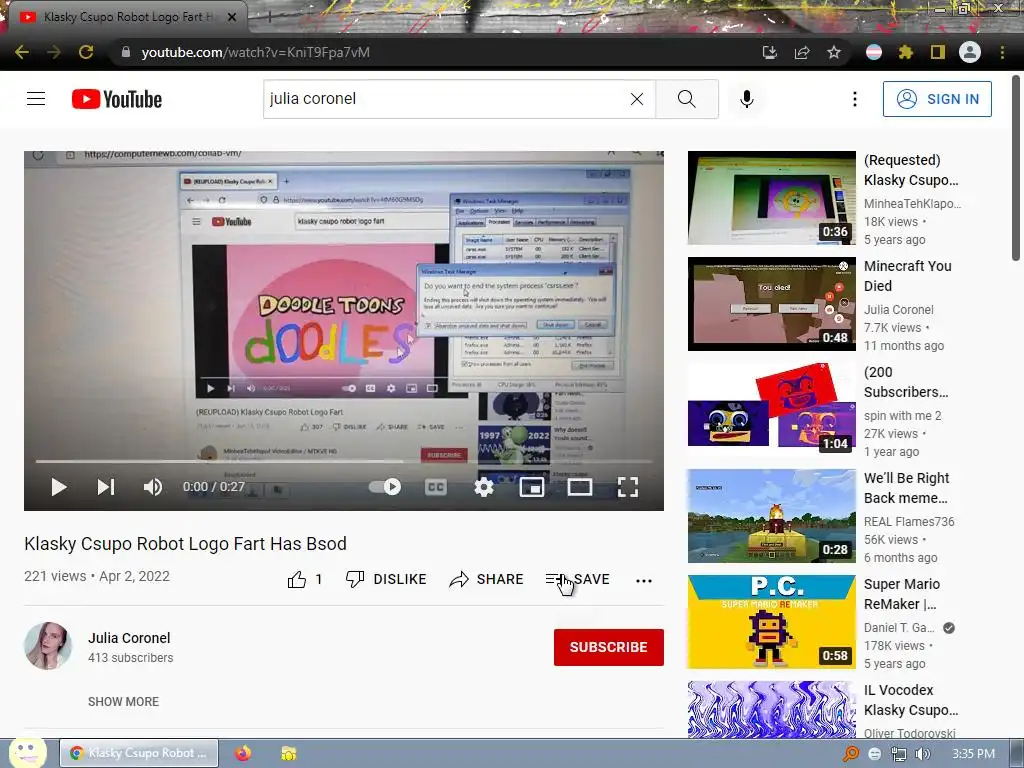Viewport: 1024px width, 768px height.
Task: Start voice search with the microphone
Action: click(x=746, y=99)
